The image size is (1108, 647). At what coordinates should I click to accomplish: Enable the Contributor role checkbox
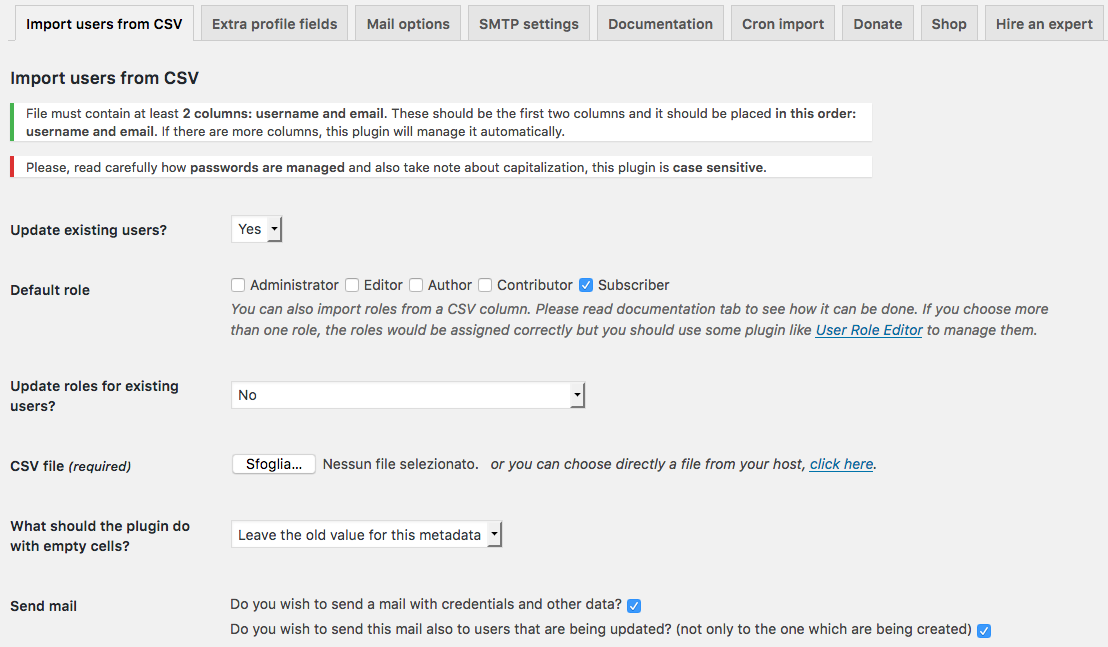tap(485, 285)
